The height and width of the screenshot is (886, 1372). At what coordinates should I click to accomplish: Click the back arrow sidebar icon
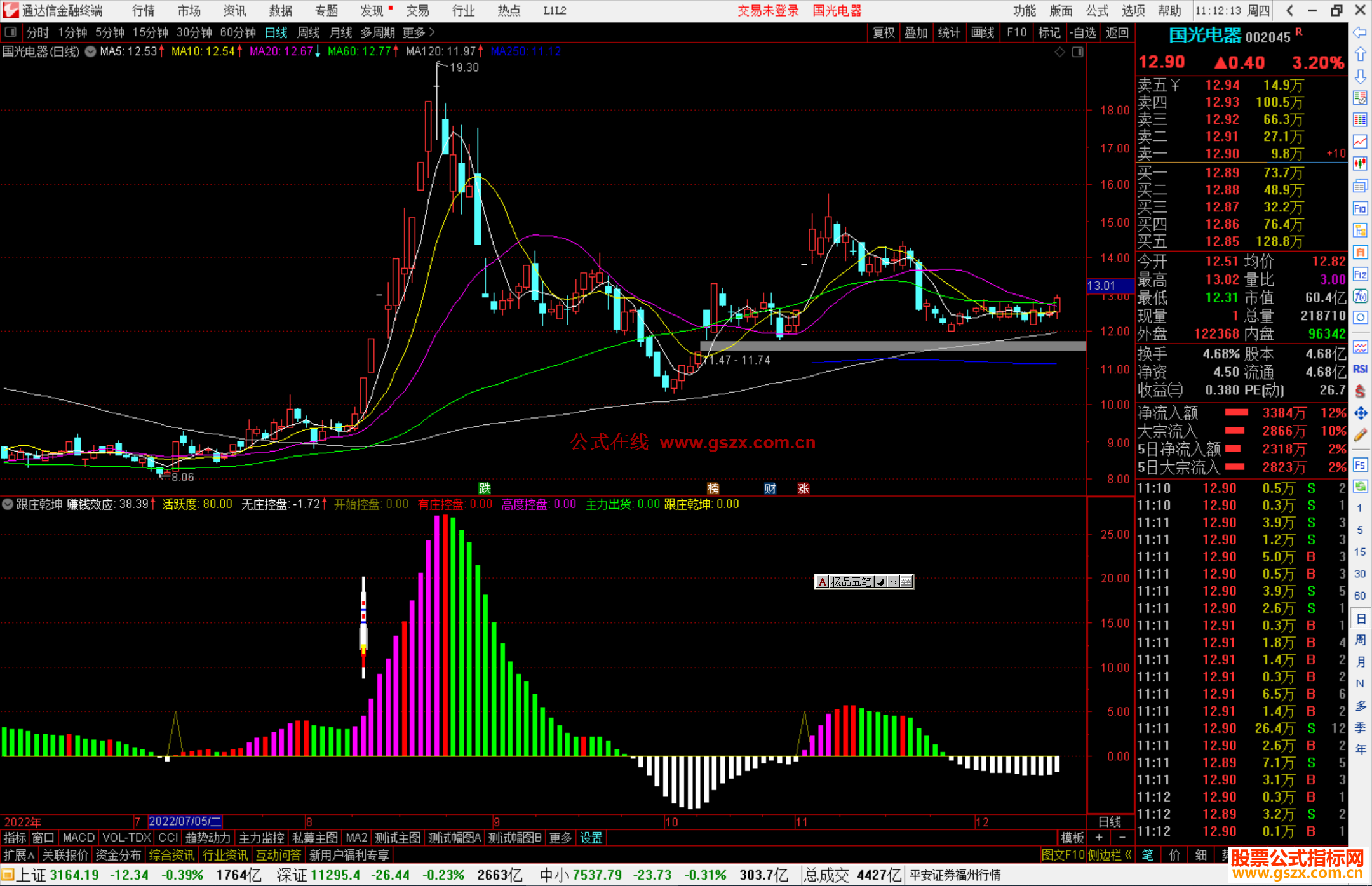click(1360, 32)
